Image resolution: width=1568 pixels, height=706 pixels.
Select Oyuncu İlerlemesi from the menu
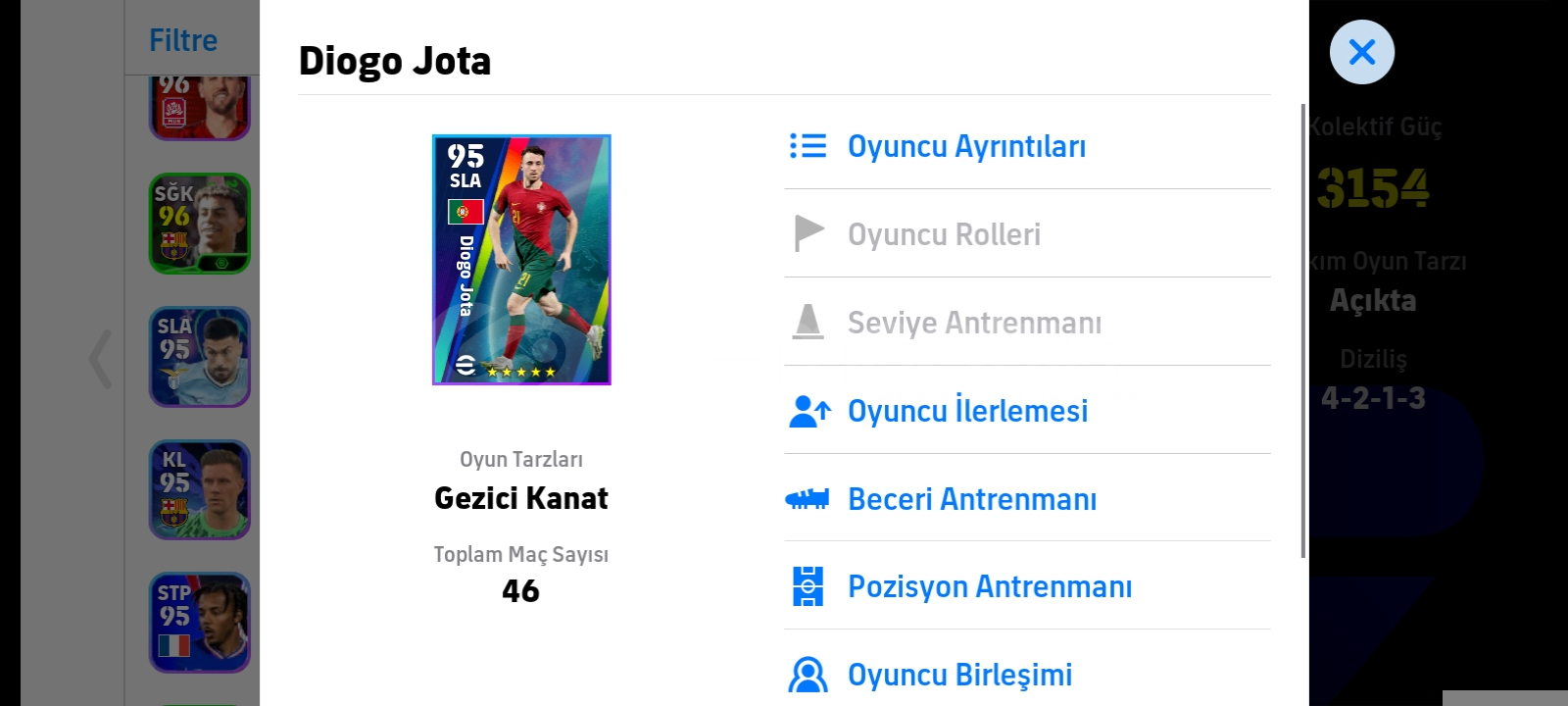(x=967, y=411)
